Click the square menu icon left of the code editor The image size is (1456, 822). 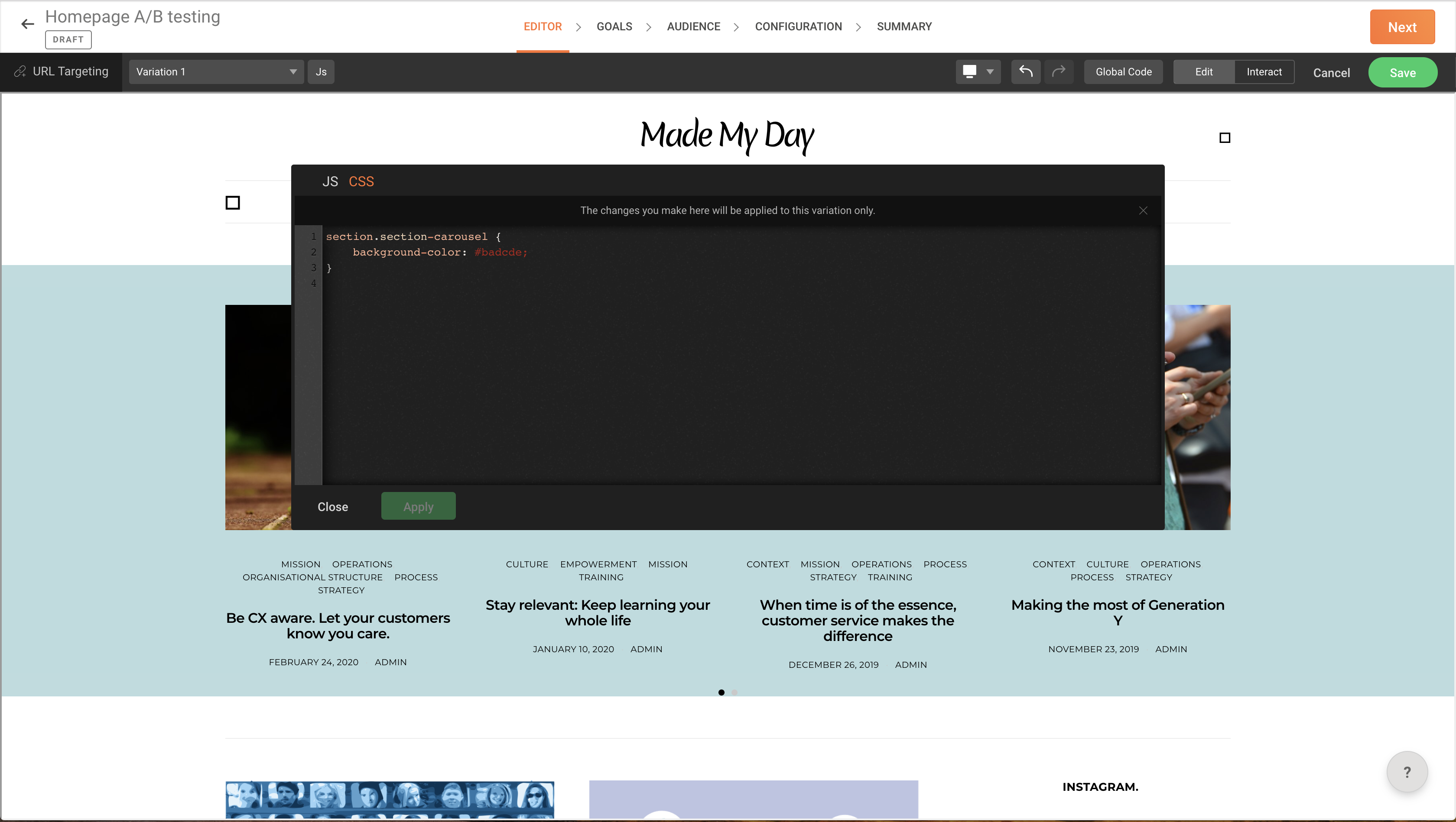coord(232,202)
